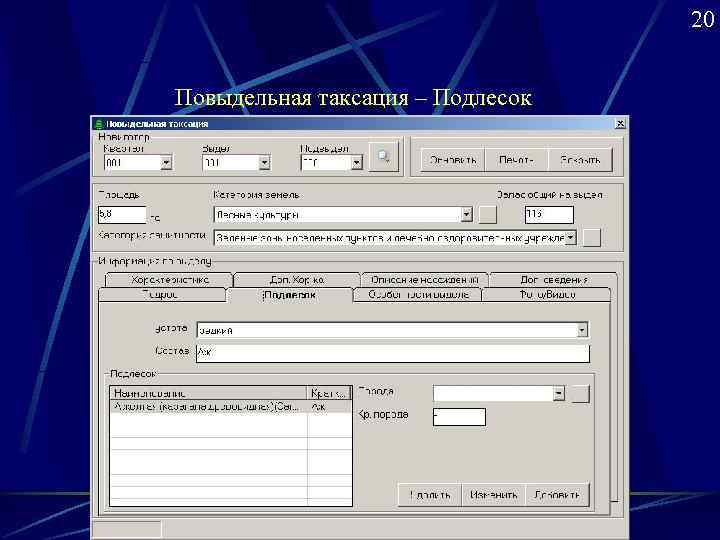This screenshot has height=540, width=720.
Task: Click the Обновить button
Action: (453, 160)
